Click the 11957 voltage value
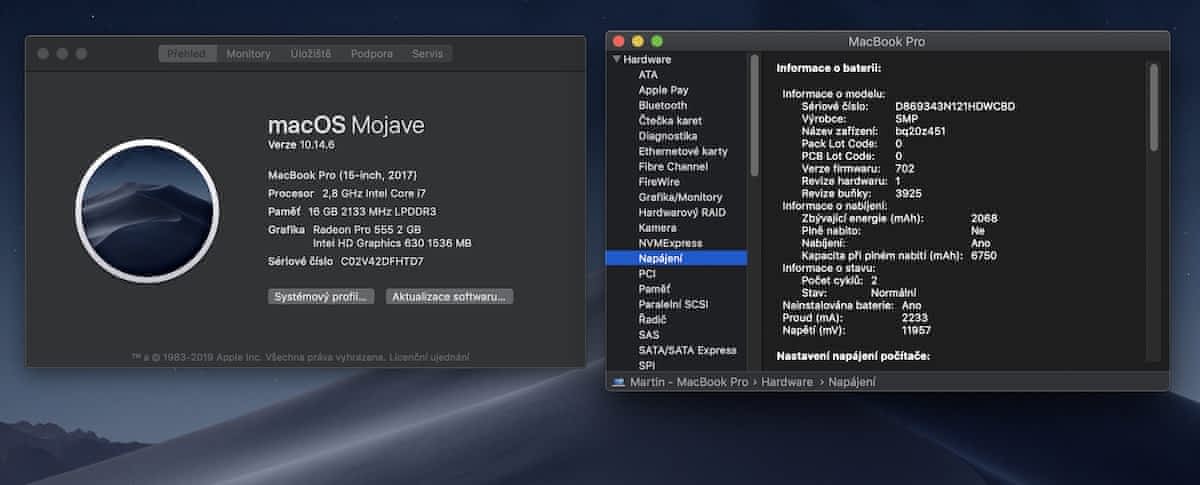The width and height of the screenshot is (1200, 485). (917, 330)
